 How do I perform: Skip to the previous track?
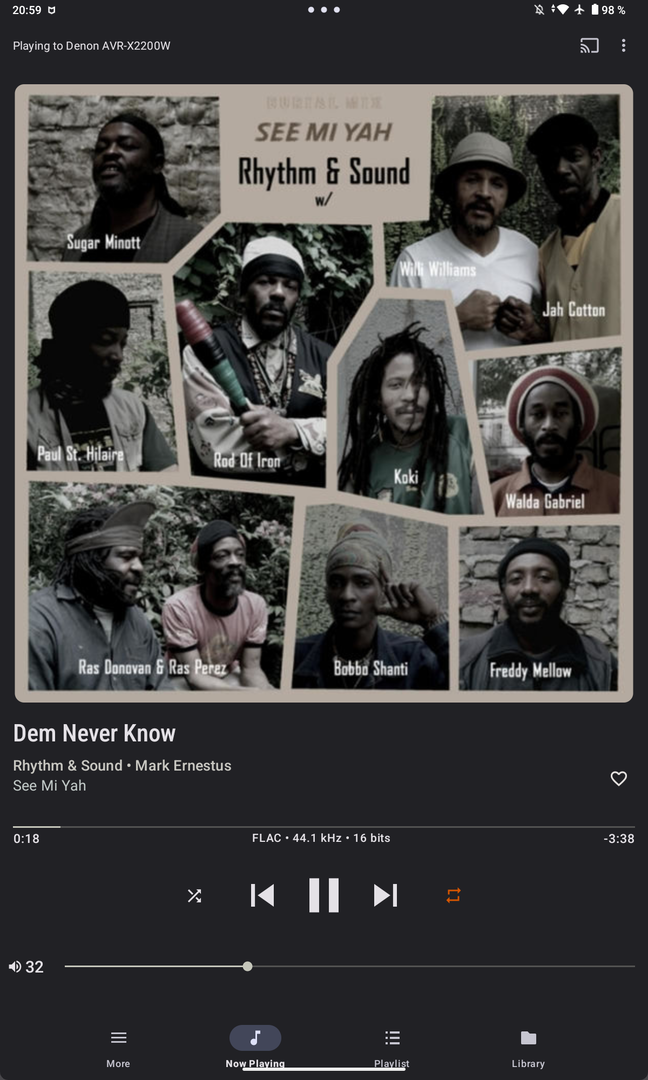(x=262, y=895)
